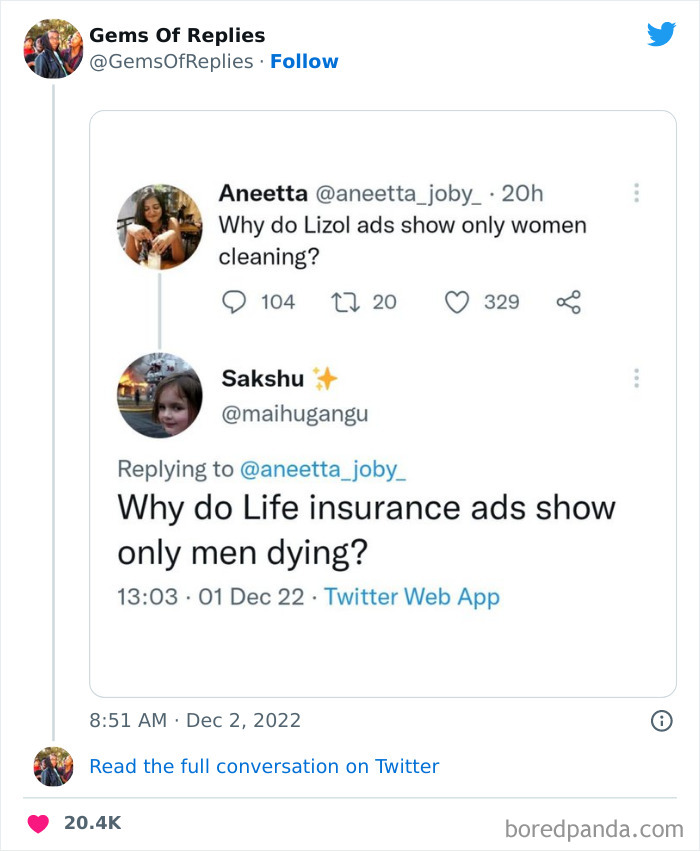Open the info icon beside the tweet date
Image resolution: width=700 pixels, height=851 pixels.
pos(661,720)
